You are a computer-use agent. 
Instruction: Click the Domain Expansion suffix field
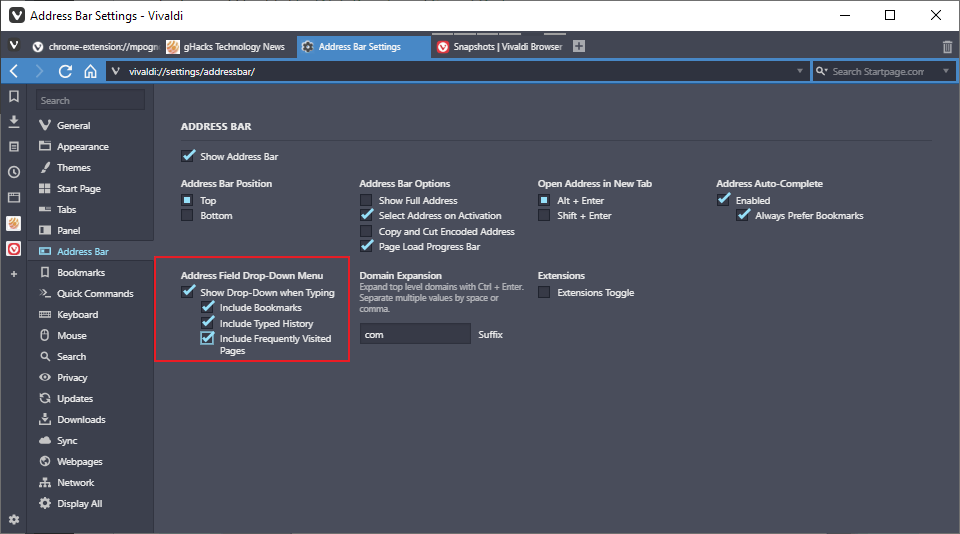414,334
